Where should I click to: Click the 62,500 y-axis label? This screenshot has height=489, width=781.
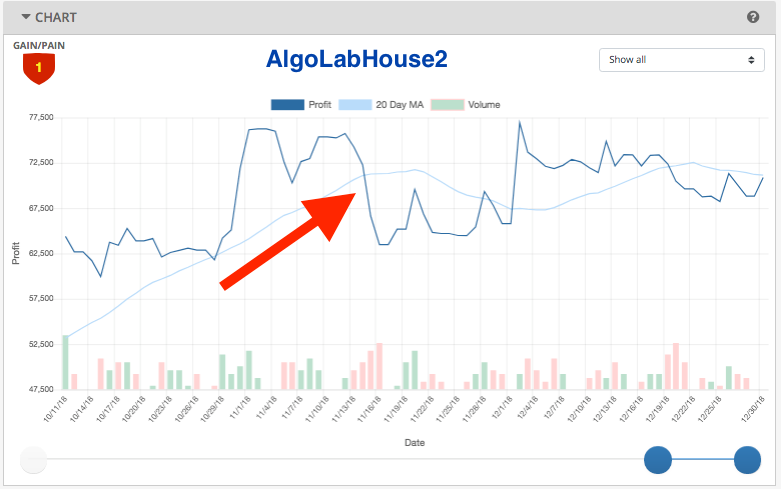(41, 253)
